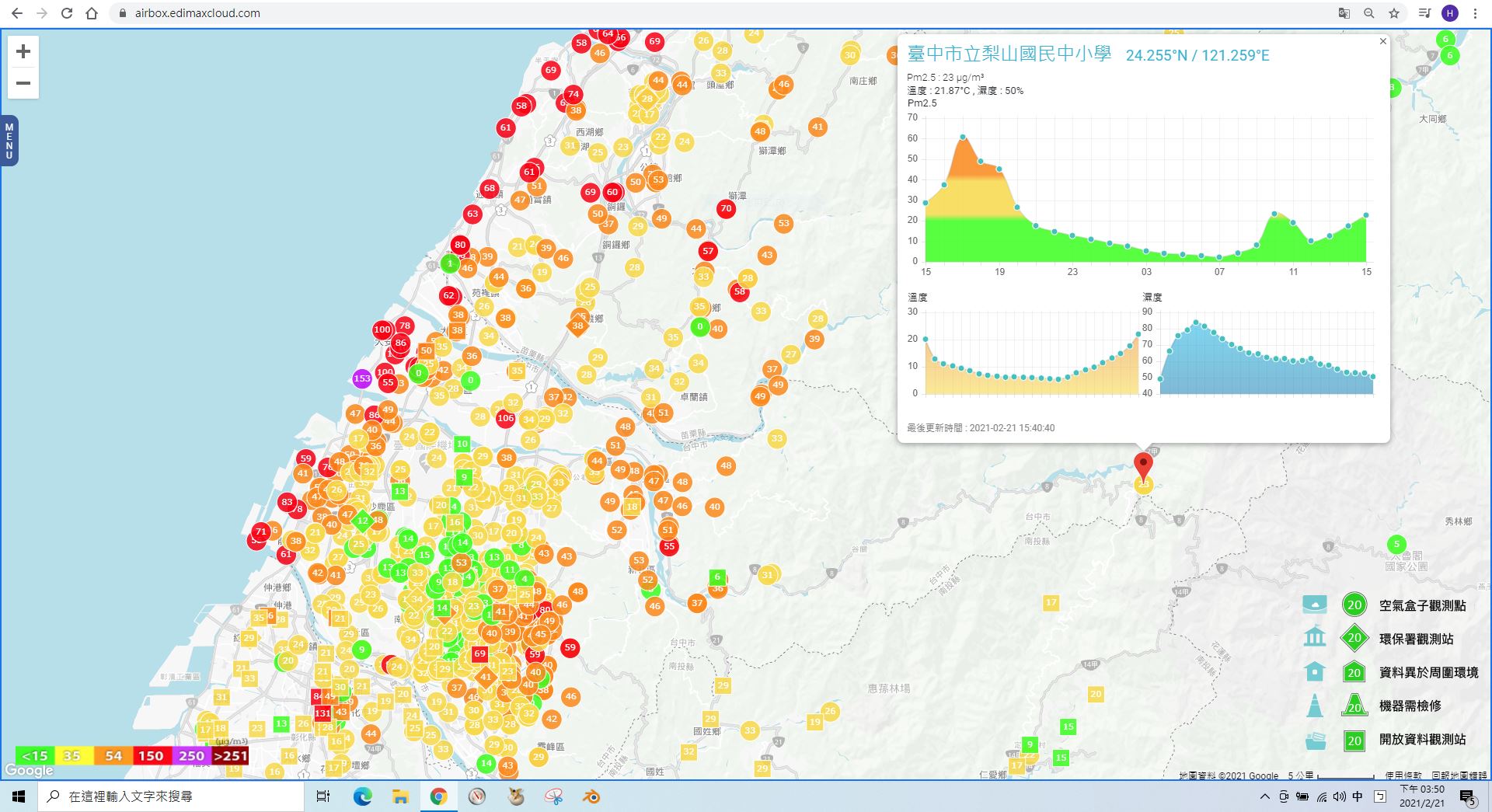Click the coordinates 24.255°N / 121.259°E text
This screenshot has width=1492, height=812.
tap(1197, 55)
